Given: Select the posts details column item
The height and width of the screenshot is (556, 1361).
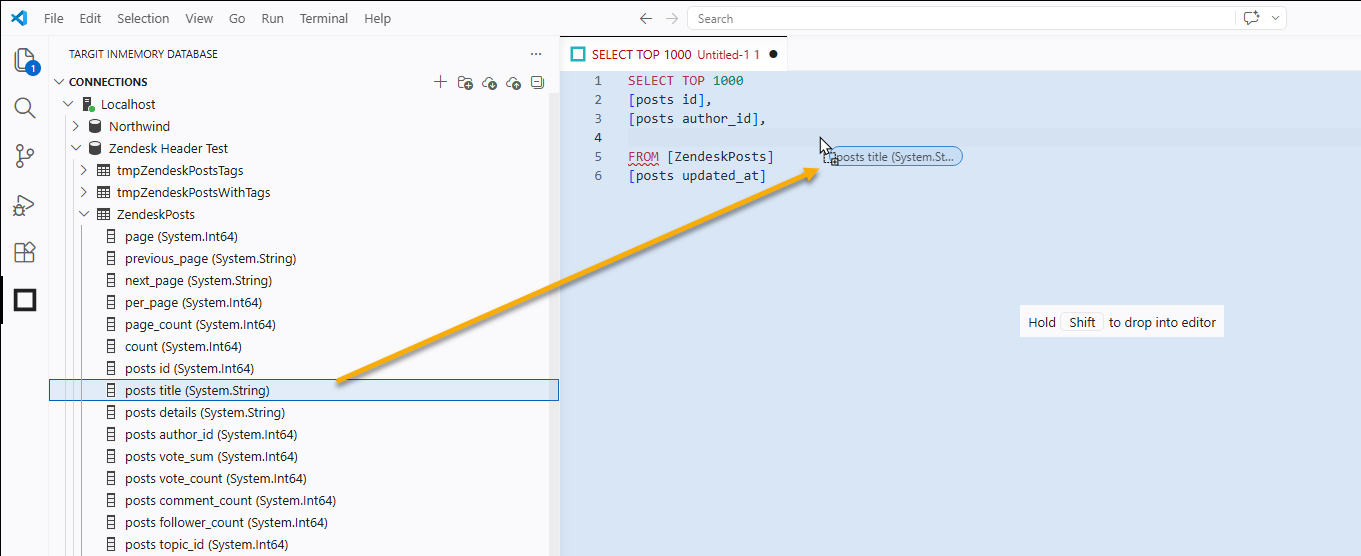Looking at the screenshot, I should point(204,412).
